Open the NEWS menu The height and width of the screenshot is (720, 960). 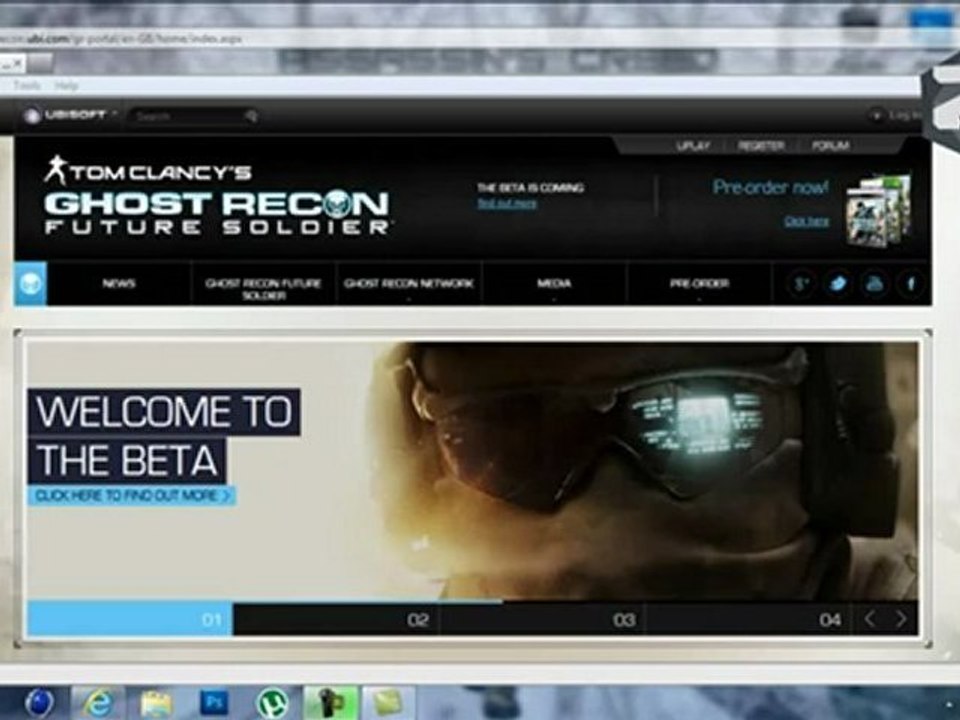[x=119, y=283]
